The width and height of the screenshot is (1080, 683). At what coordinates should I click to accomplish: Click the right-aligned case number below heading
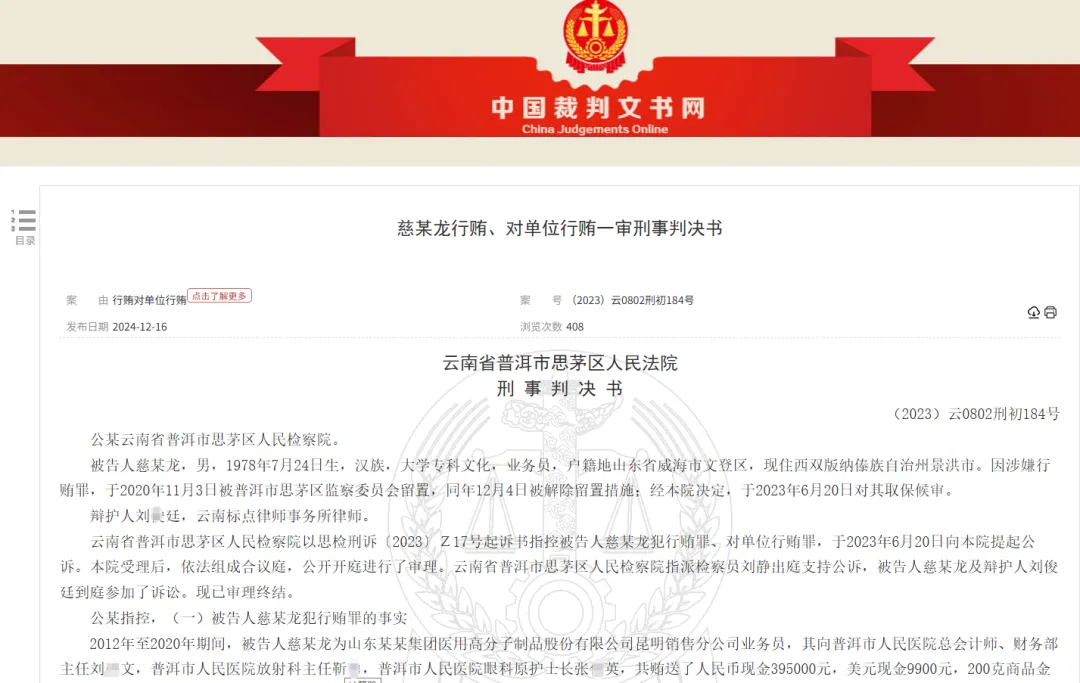tap(975, 414)
